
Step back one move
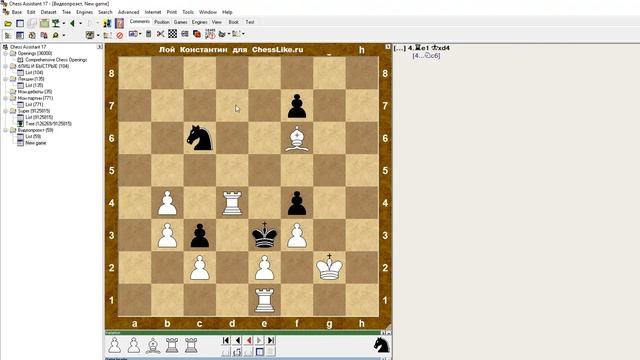point(238,340)
